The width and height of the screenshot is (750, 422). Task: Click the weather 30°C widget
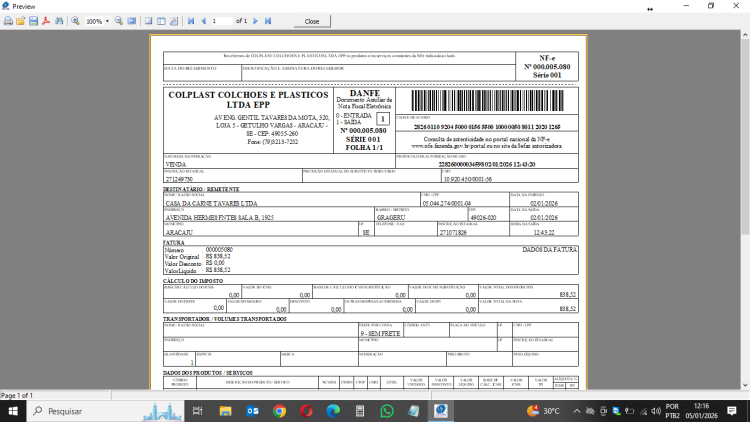(543, 411)
